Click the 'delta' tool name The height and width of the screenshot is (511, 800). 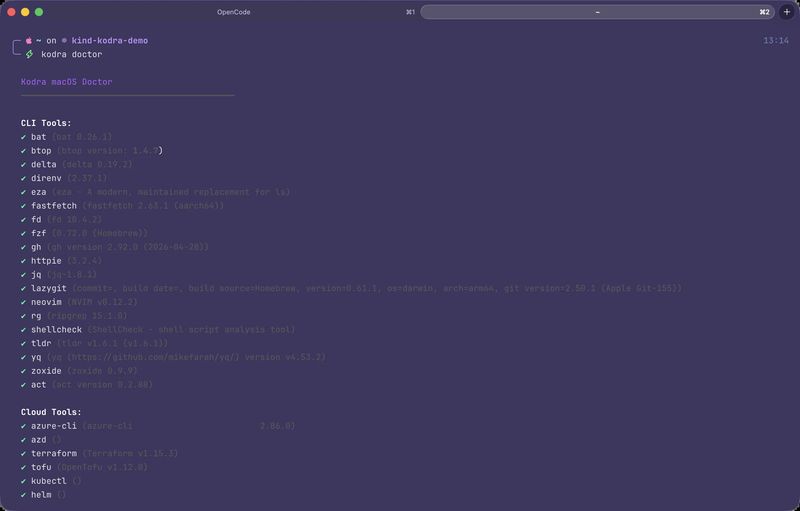(x=43, y=164)
